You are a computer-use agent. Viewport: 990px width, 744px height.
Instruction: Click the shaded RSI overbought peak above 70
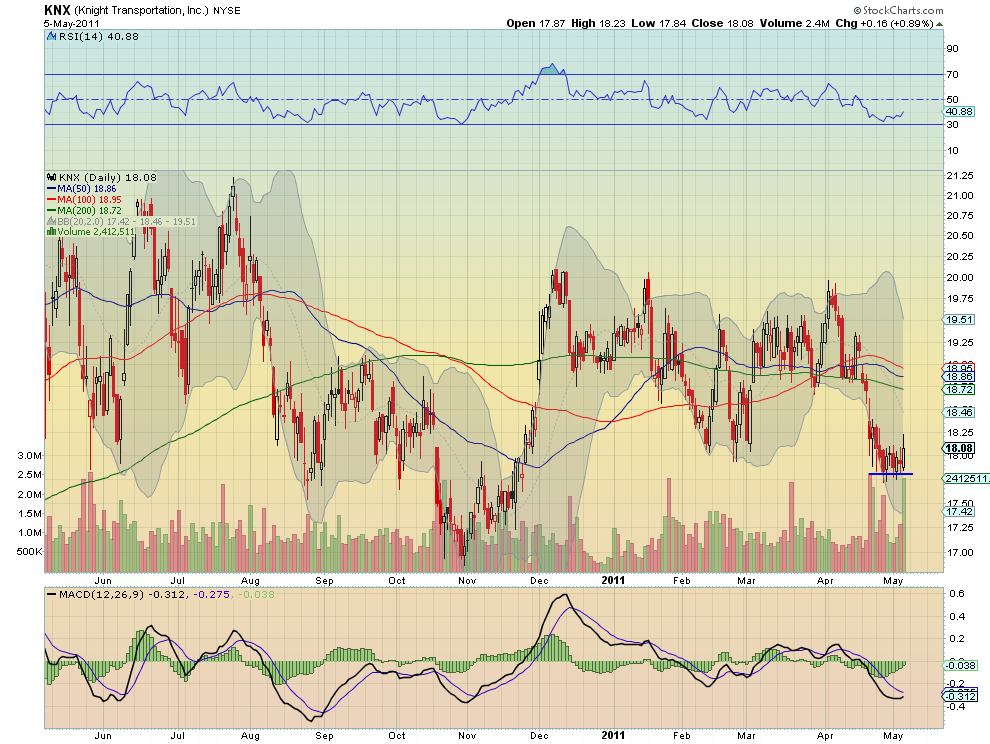(x=552, y=69)
